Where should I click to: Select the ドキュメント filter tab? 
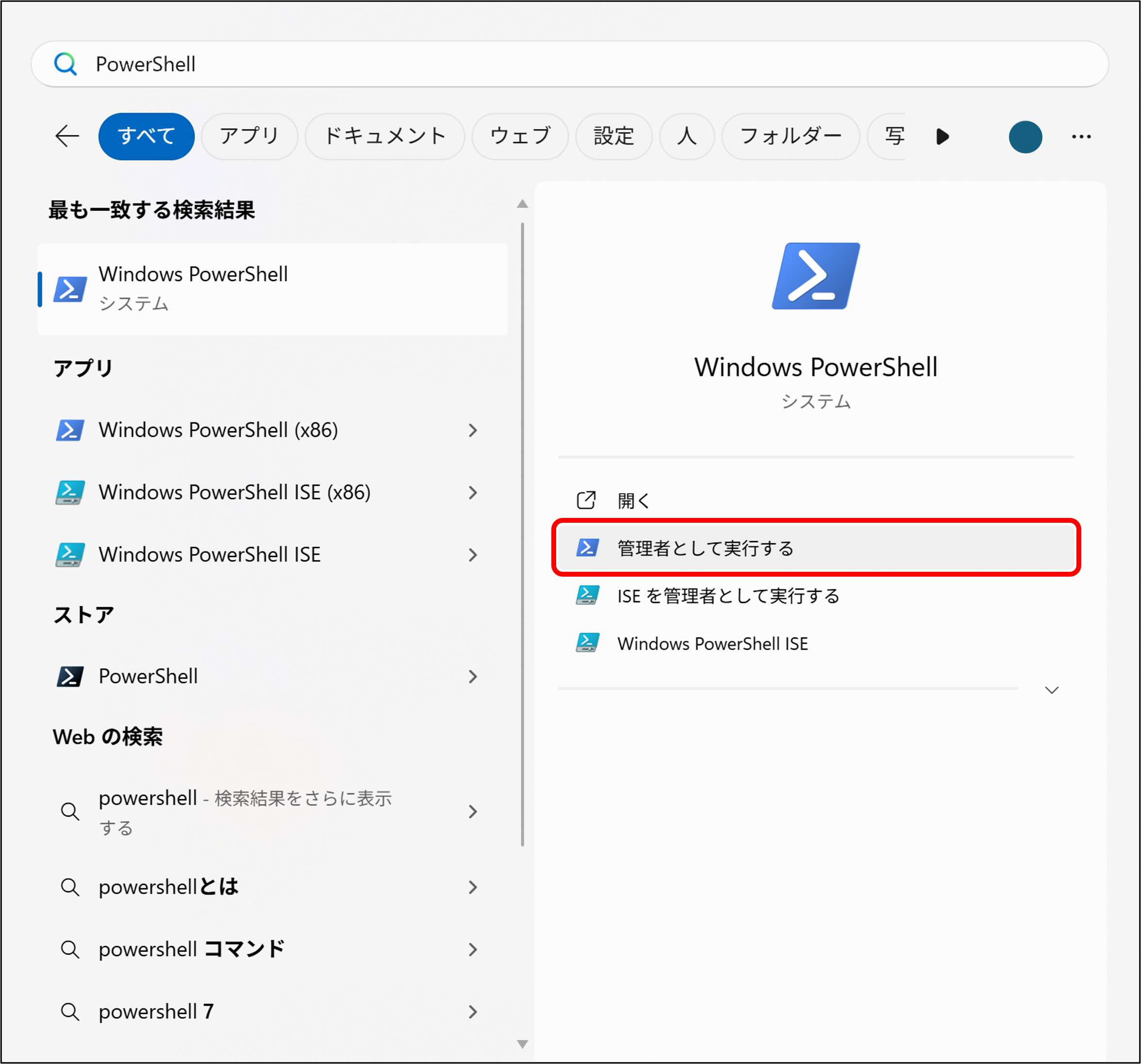point(384,136)
